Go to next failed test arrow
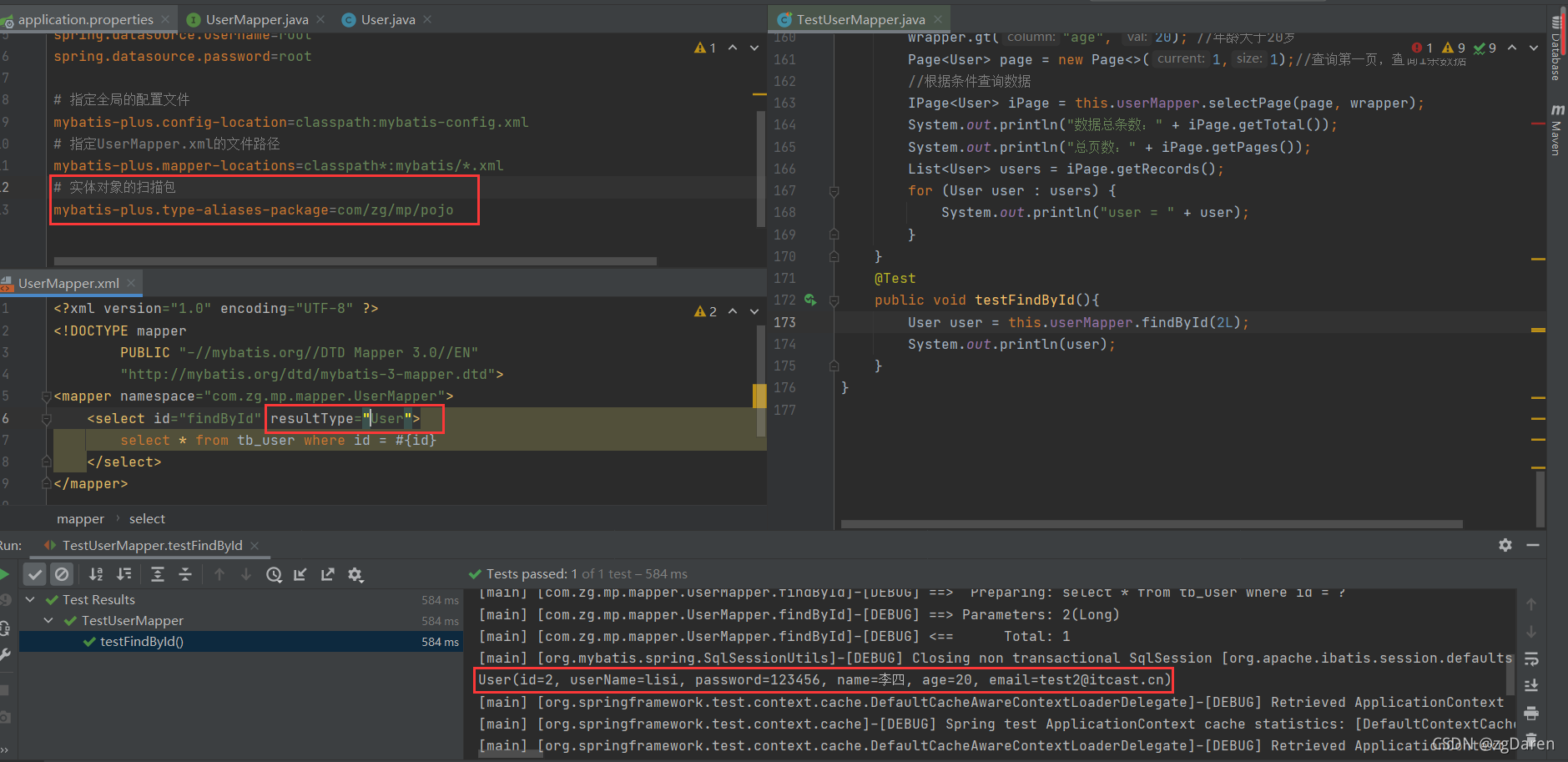 [x=246, y=574]
